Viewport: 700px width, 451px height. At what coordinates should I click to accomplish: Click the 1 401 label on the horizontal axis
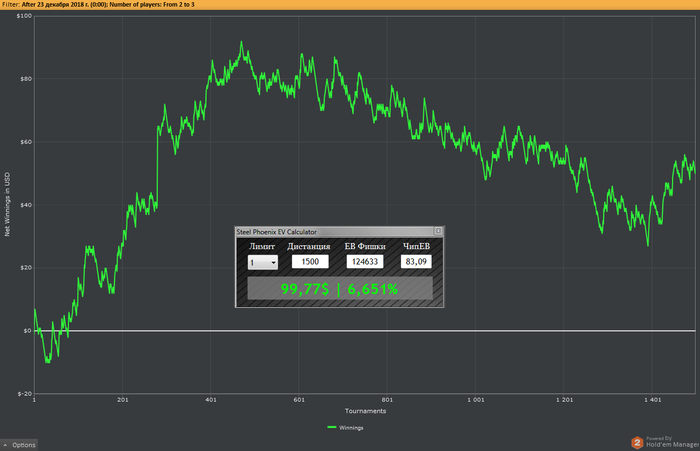[x=653, y=400]
